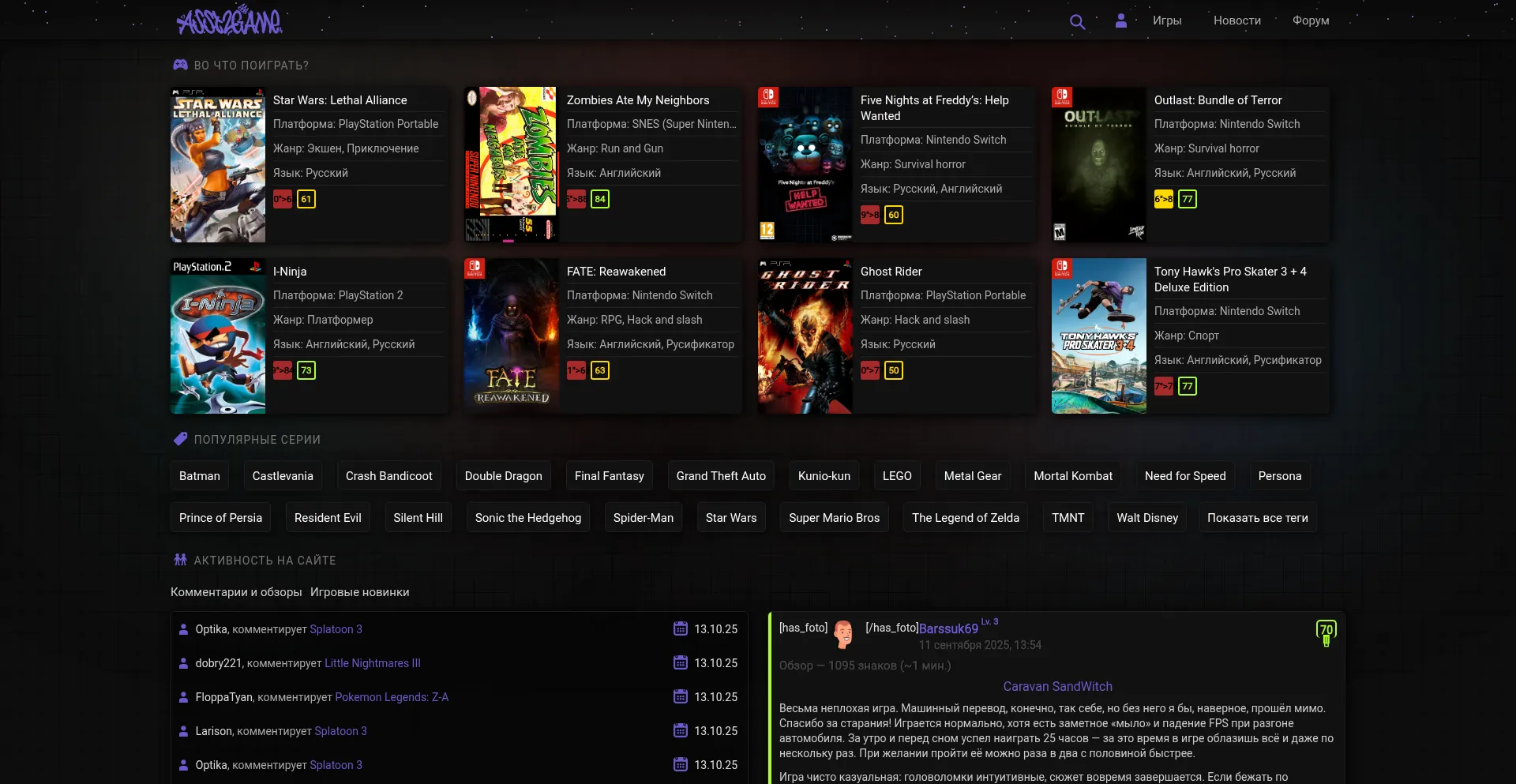The width and height of the screenshot is (1516, 784).
Task: Click the 70 score badge on Barssuk69 review
Action: [1326, 631]
